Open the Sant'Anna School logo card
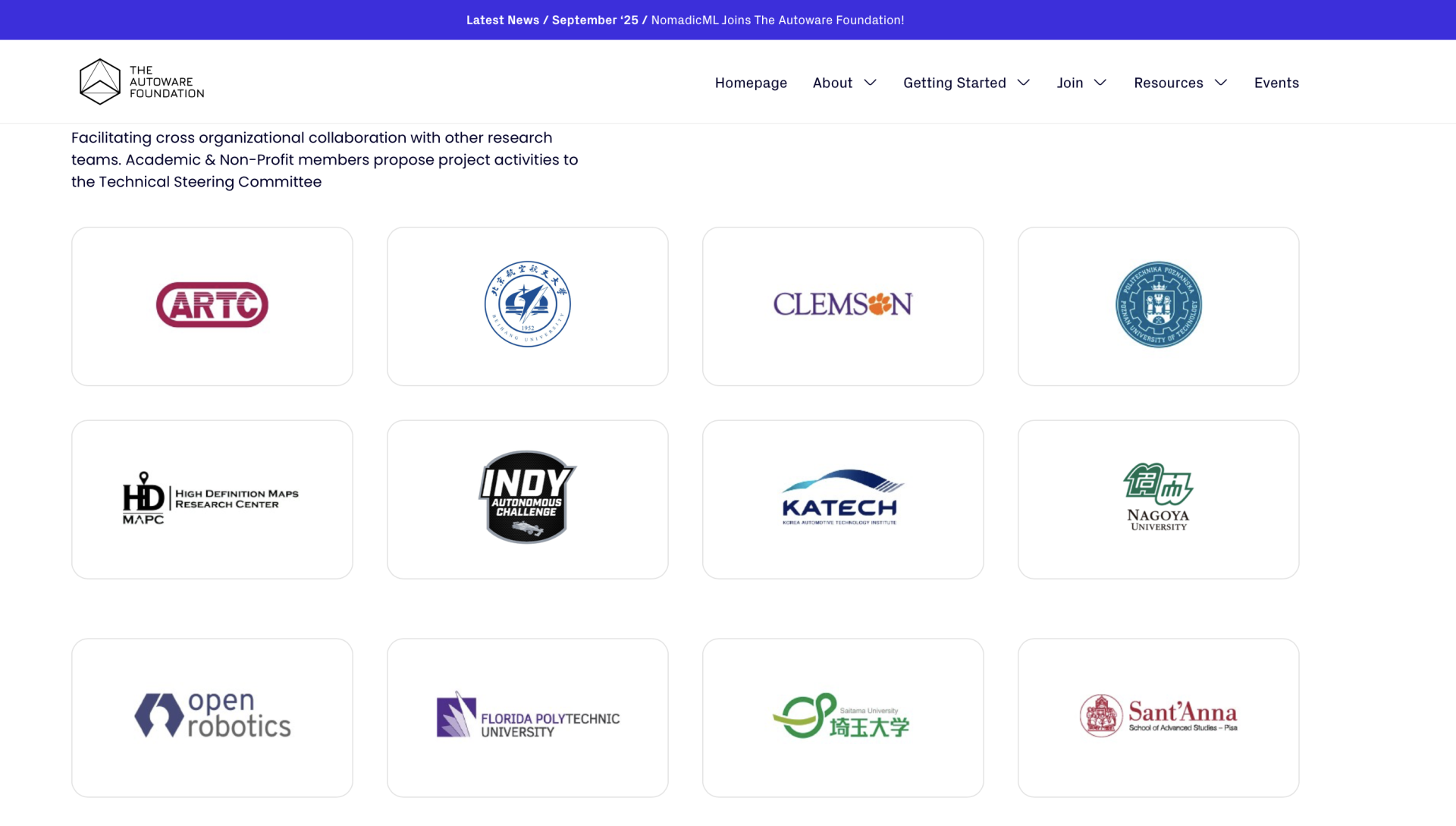The height and width of the screenshot is (826, 1456). click(x=1158, y=716)
